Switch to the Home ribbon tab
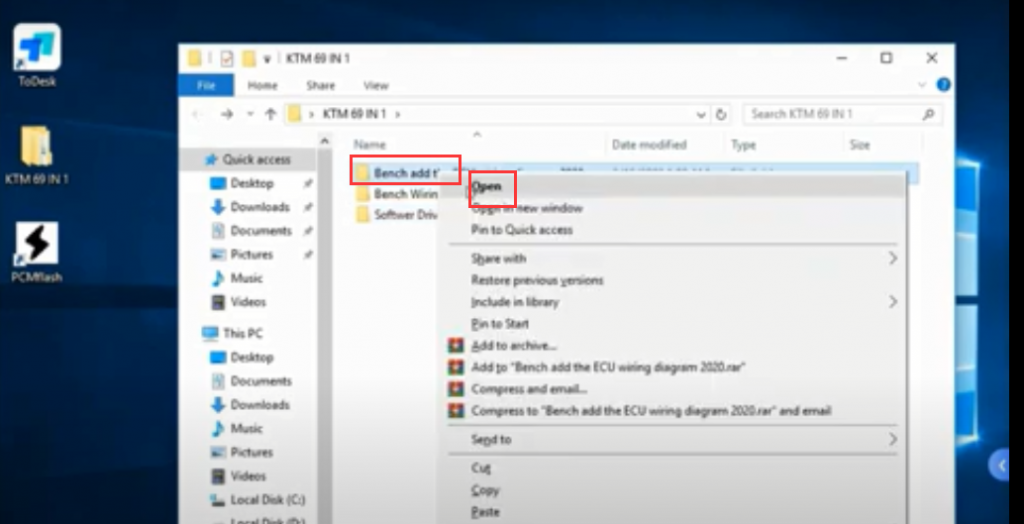The image size is (1024, 524). [x=263, y=86]
